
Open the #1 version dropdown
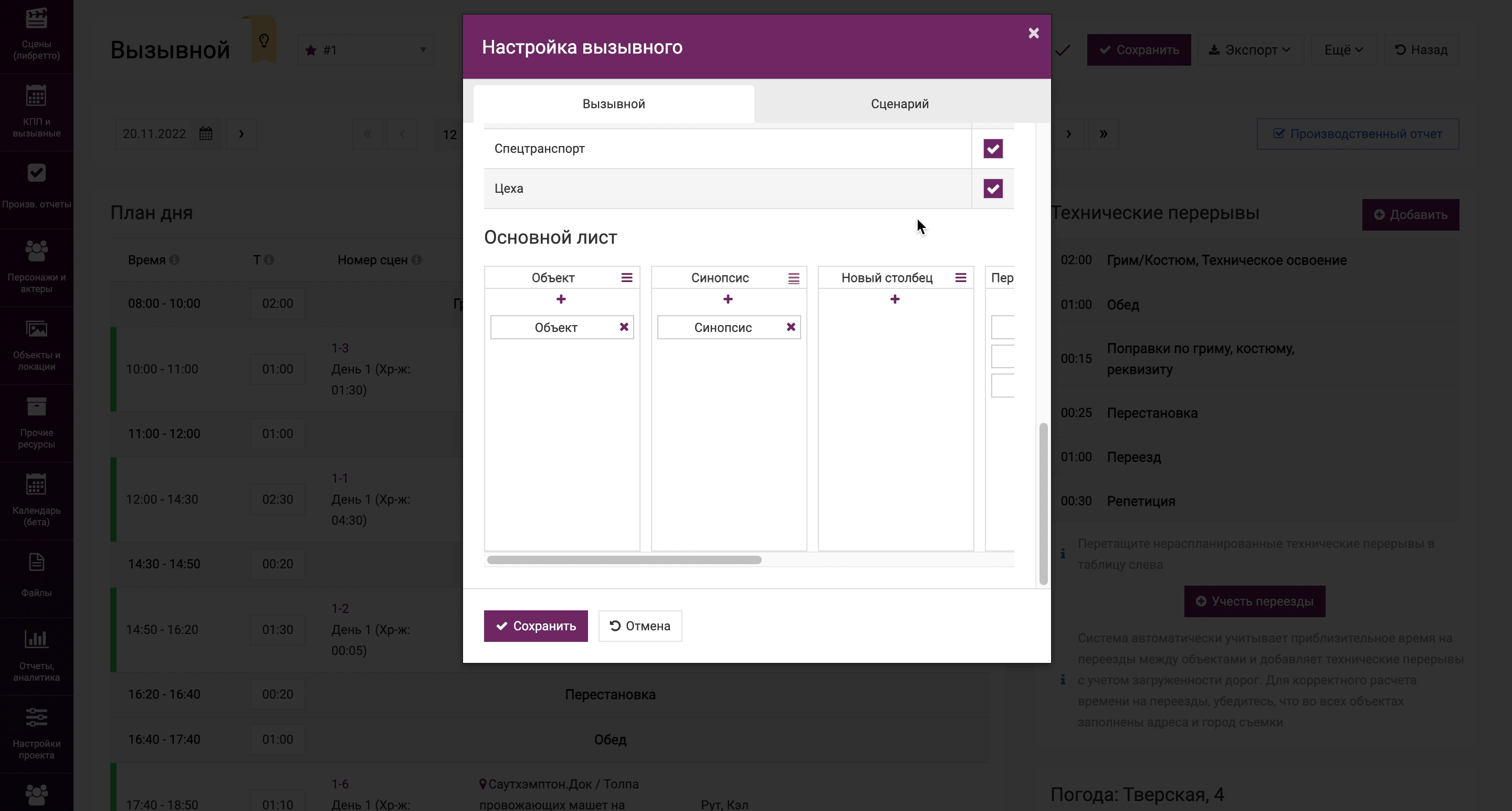(366, 50)
